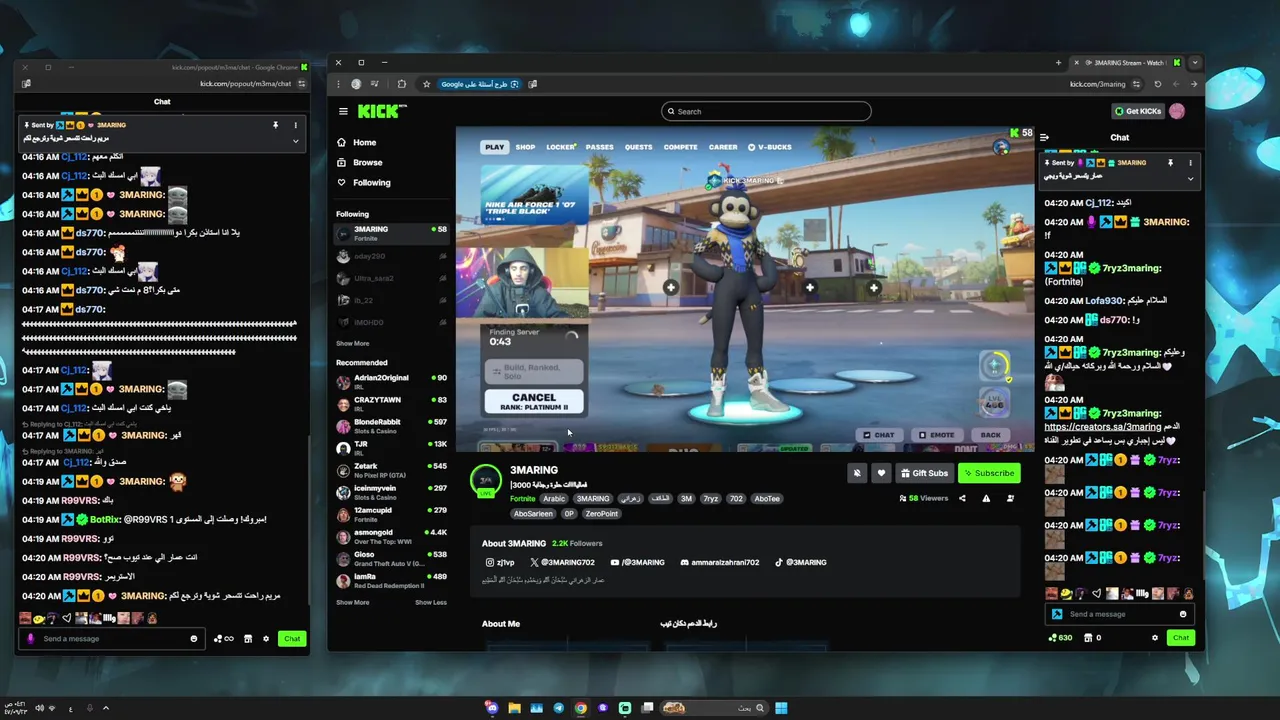
Task: Click user avatar next to Get KICKs
Action: pos(1177,111)
